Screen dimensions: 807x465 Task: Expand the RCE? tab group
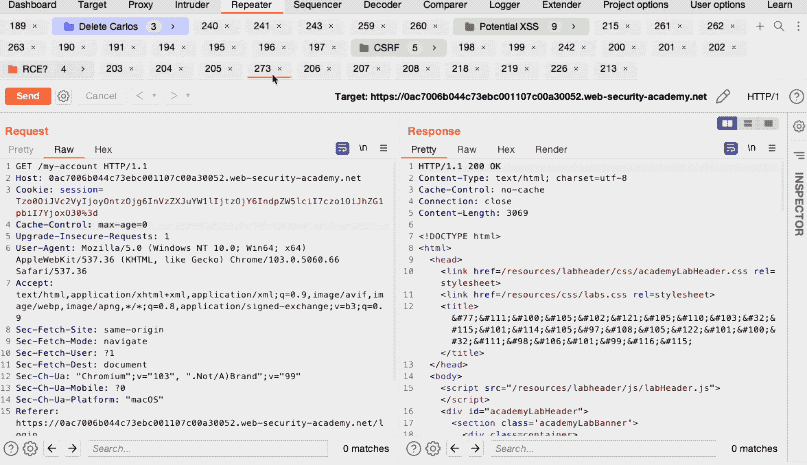pos(82,69)
